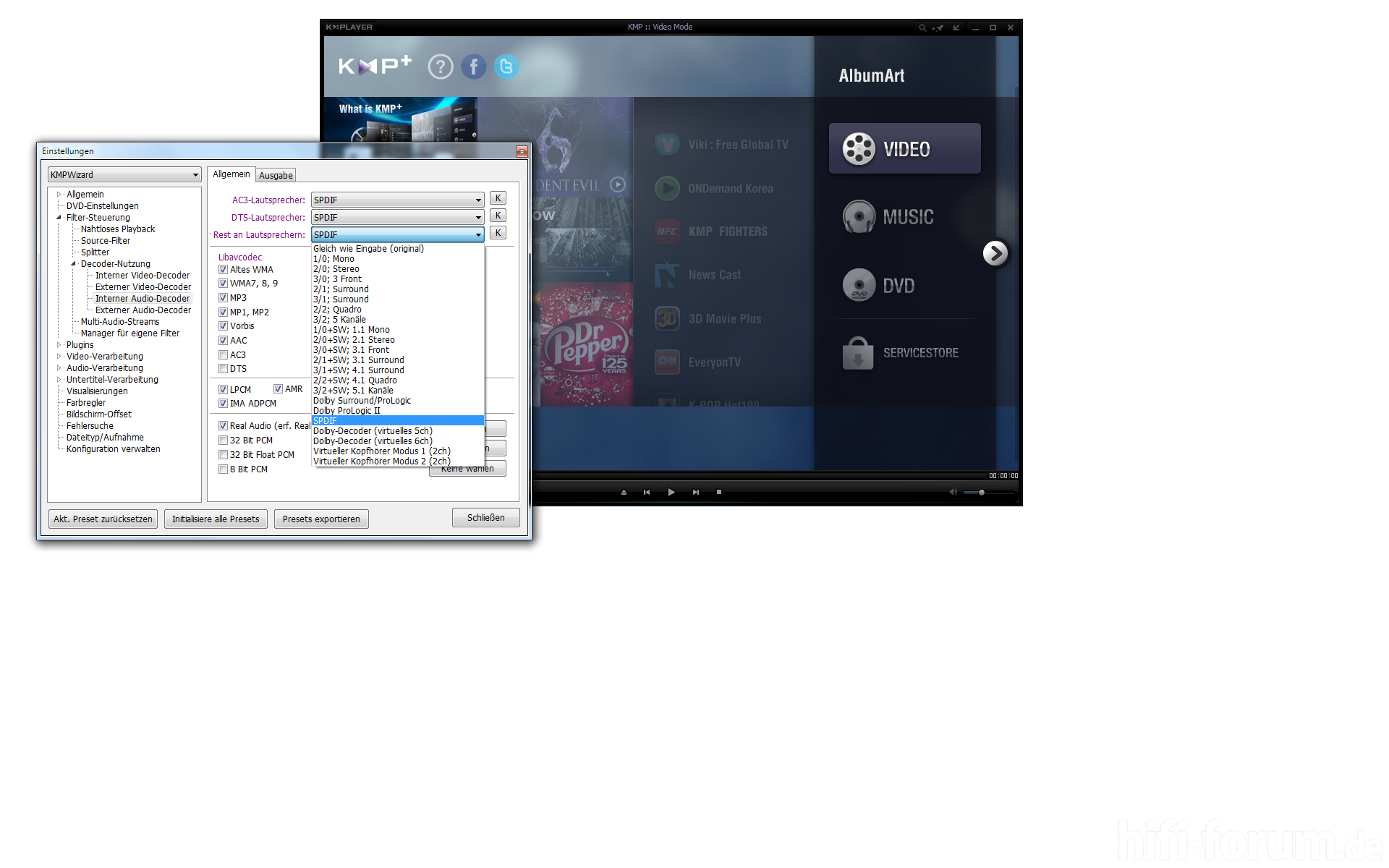The image size is (1389, 868).
Task: Open the Facebook icon in KMPlayer
Action: tap(474, 67)
